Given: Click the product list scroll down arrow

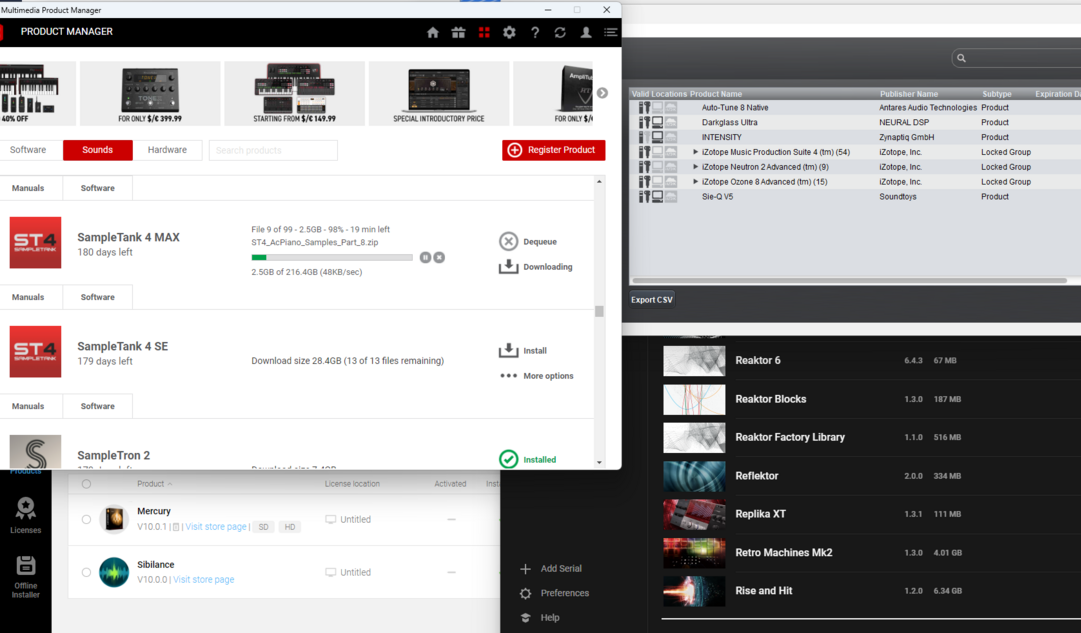Looking at the screenshot, I should pyautogui.click(x=599, y=463).
